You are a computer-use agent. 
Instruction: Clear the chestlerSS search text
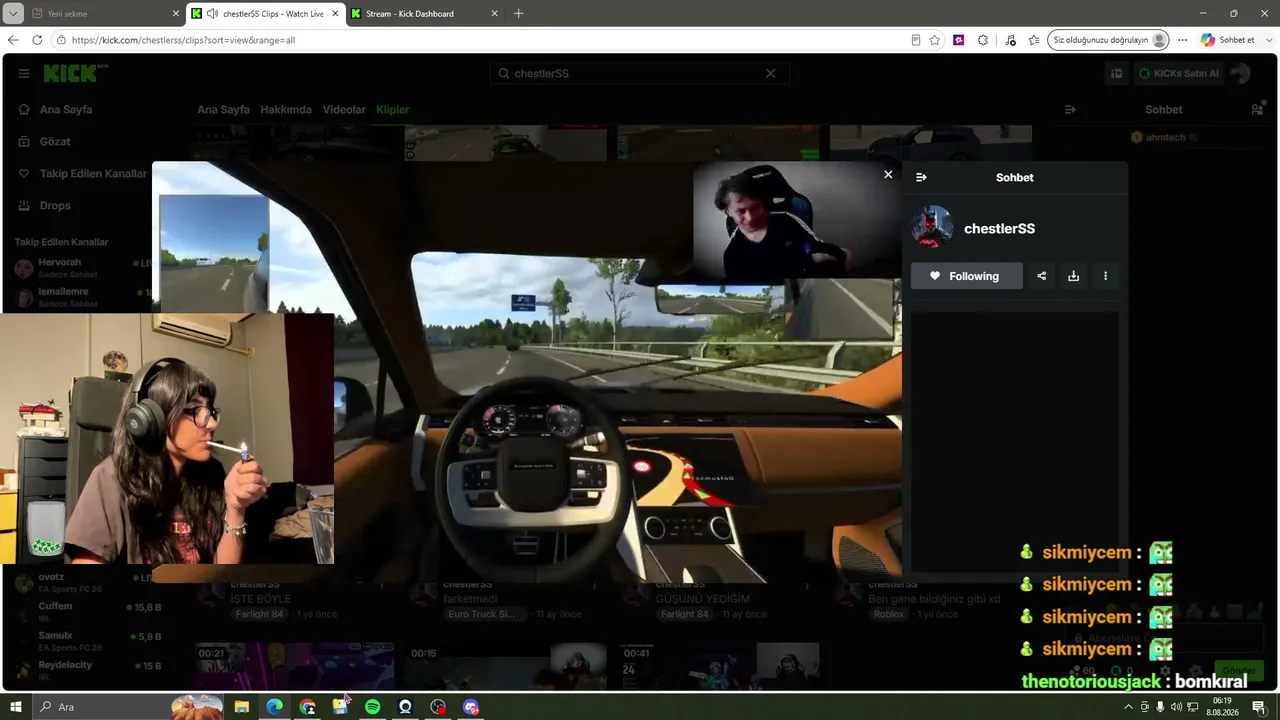tap(770, 73)
